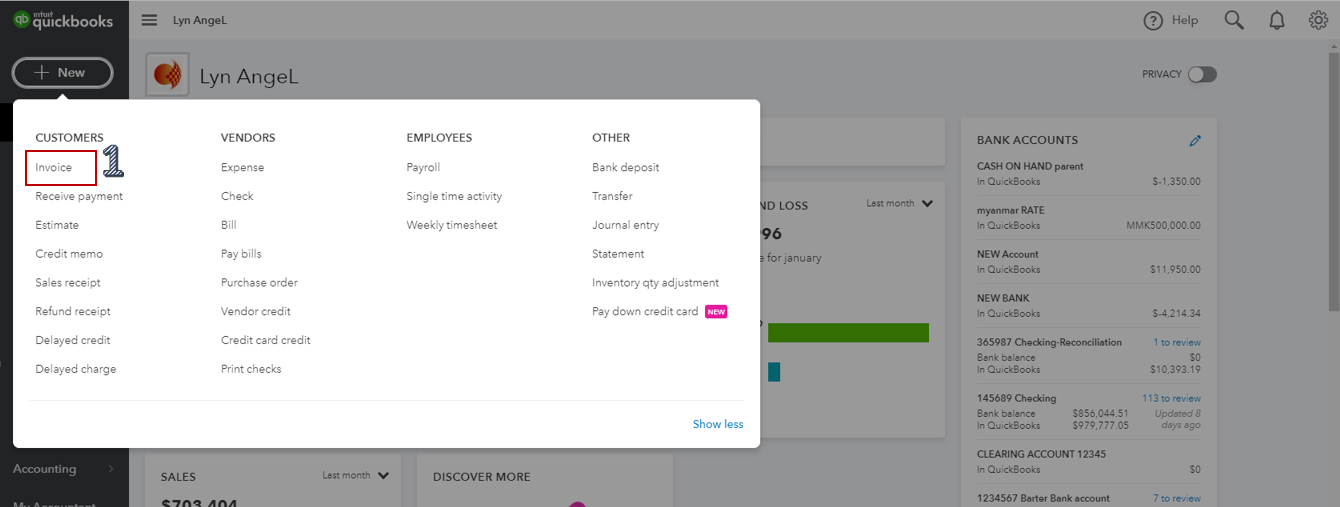Click the New button
This screenshot has width=1340, height=507.
[62, 73]
